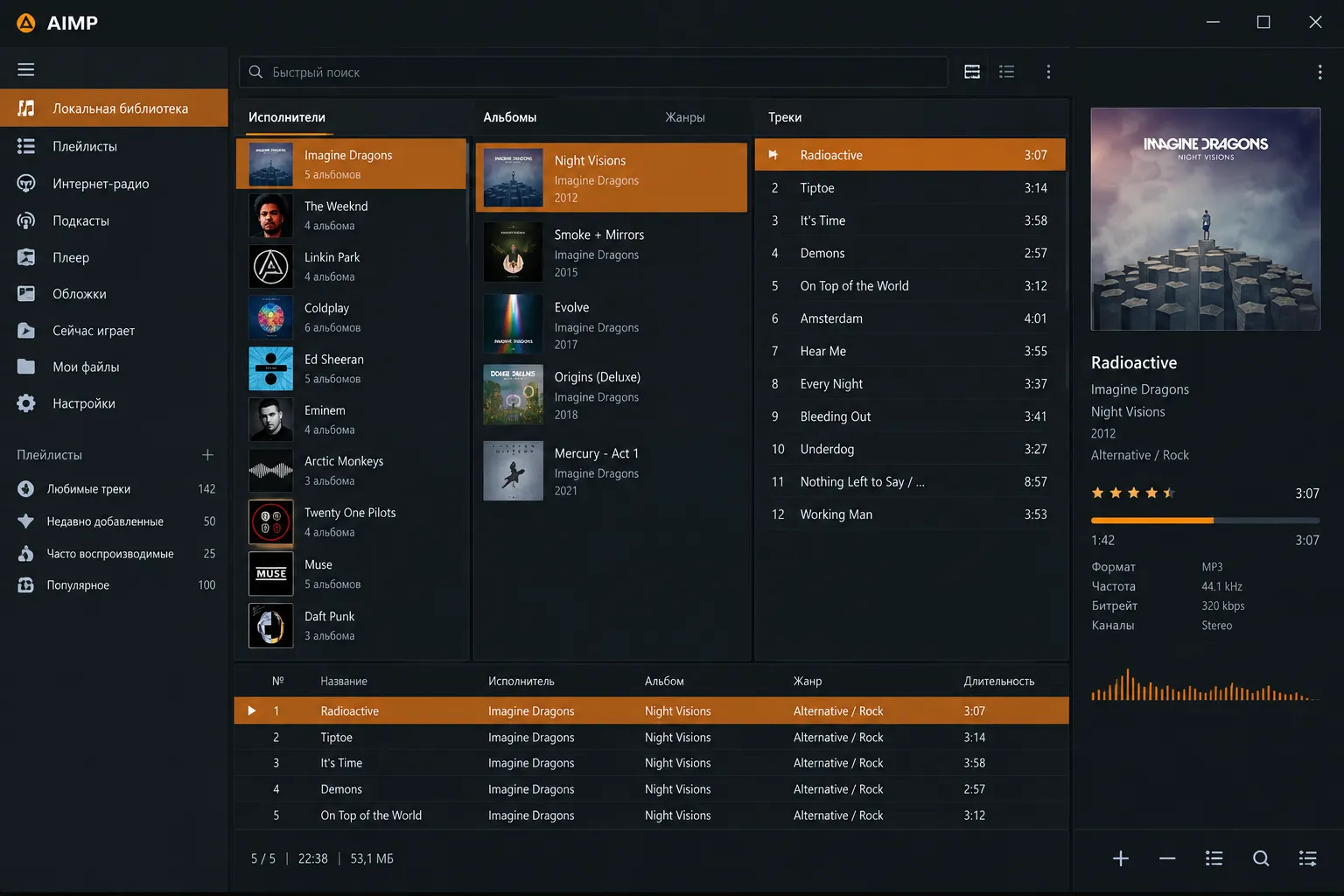
Task: Set the track rating to five stars
Action: [x=1169, y=493]
